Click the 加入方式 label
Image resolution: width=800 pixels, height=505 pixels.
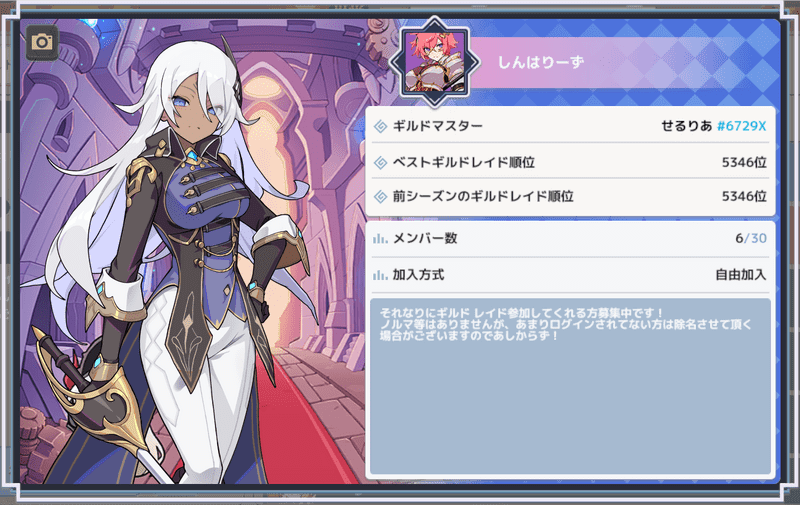coord(418,275)
